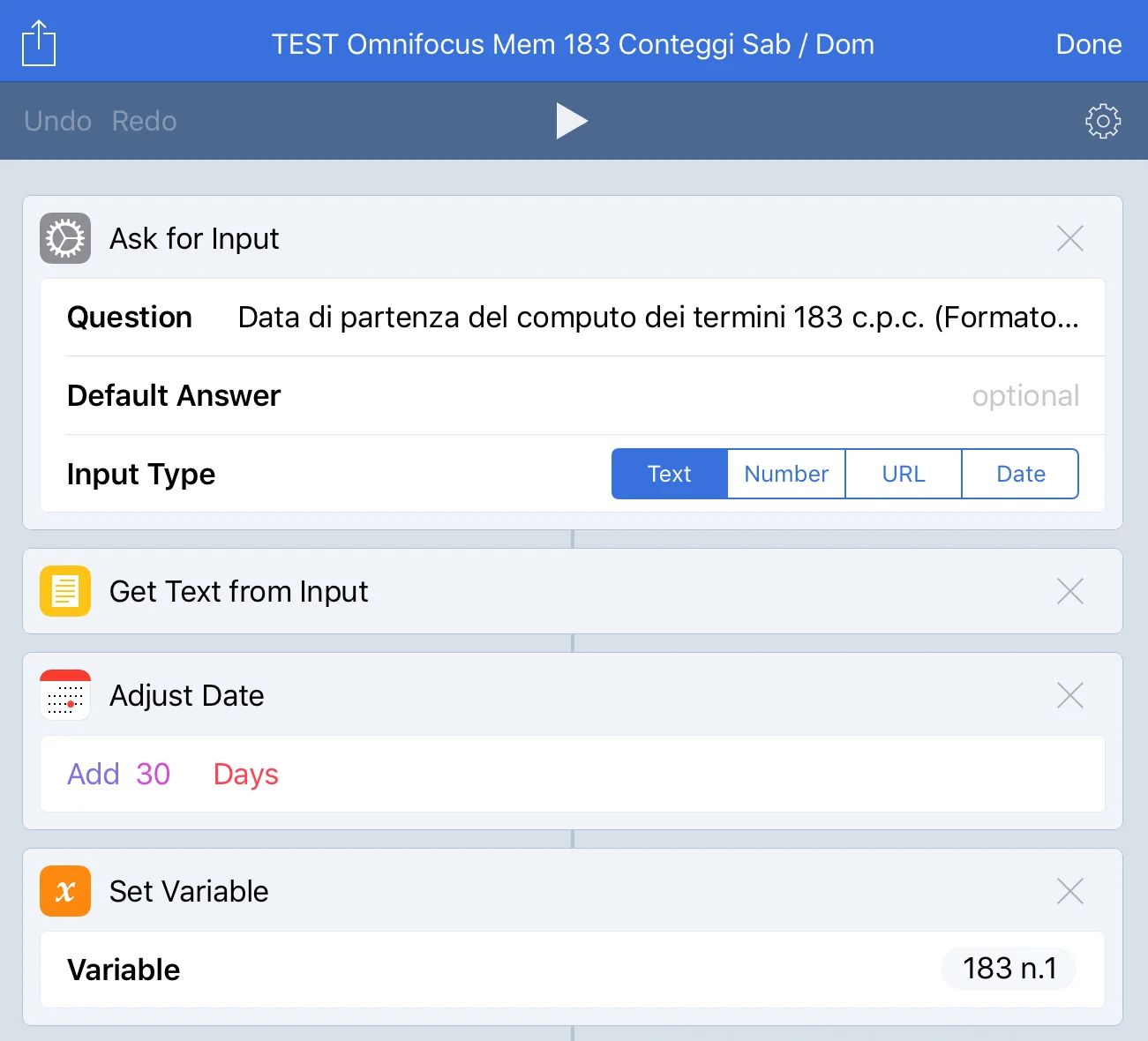Image resolution: width=1148 pixels, height=1041 pixels.
Task: Tap the Undo button
Action: (57, 121)
